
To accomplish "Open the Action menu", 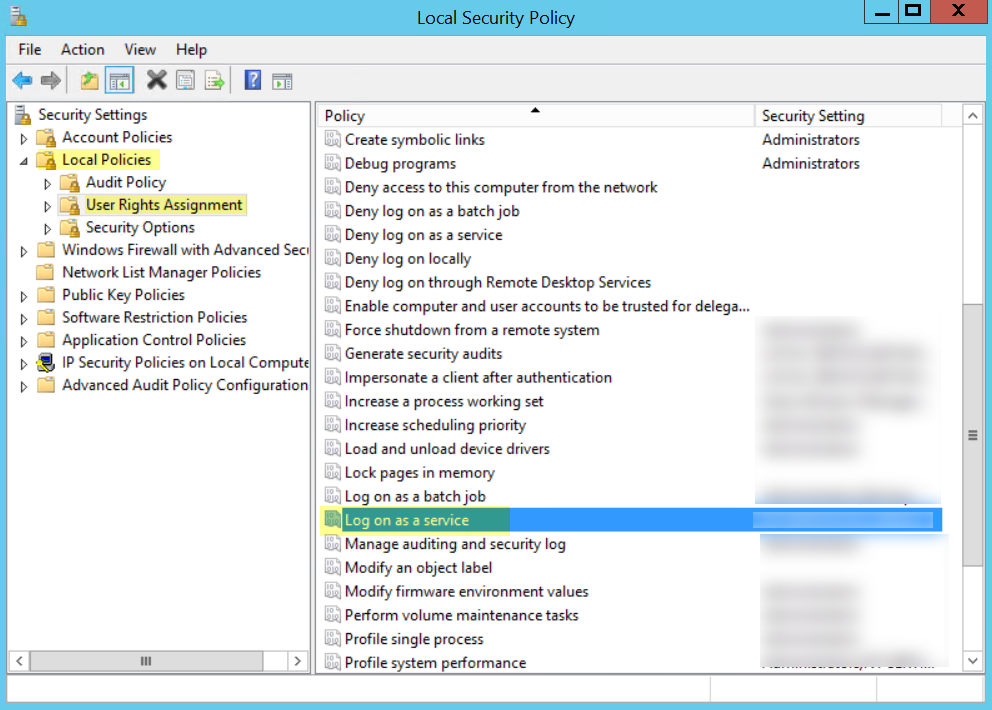I will [x=82, y=49].
